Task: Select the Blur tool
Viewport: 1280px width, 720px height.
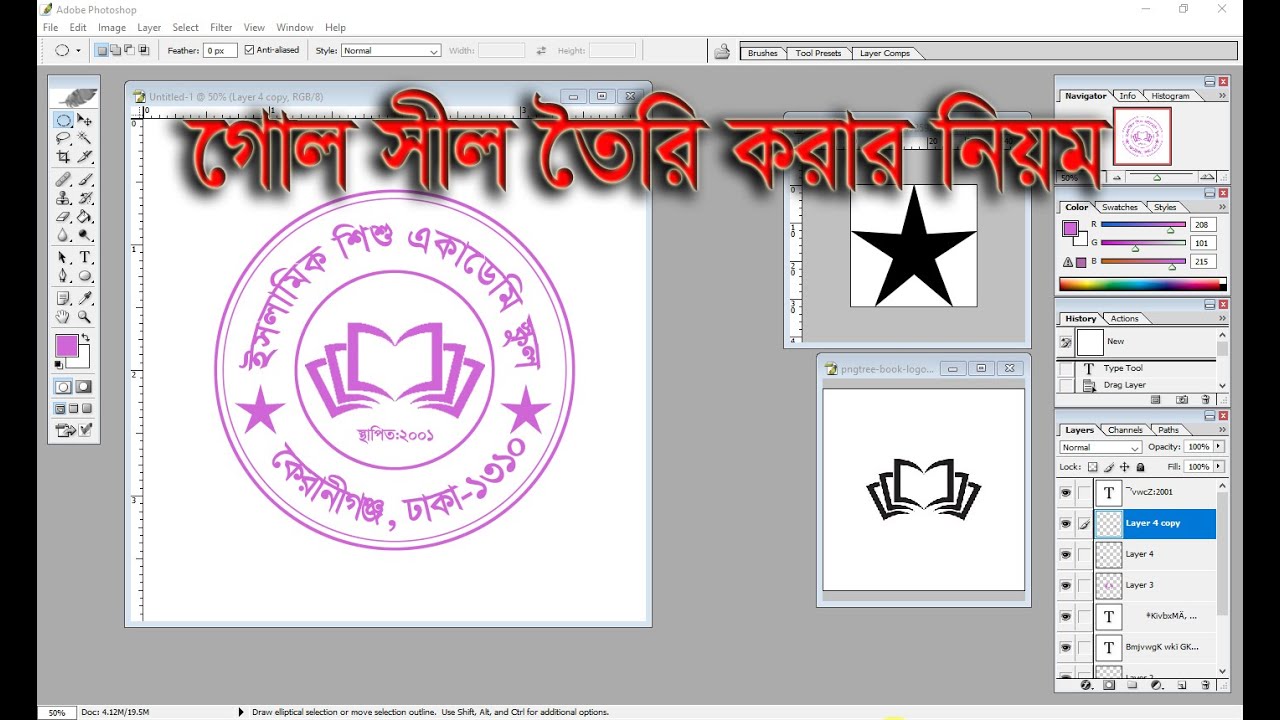Action: 63,235
